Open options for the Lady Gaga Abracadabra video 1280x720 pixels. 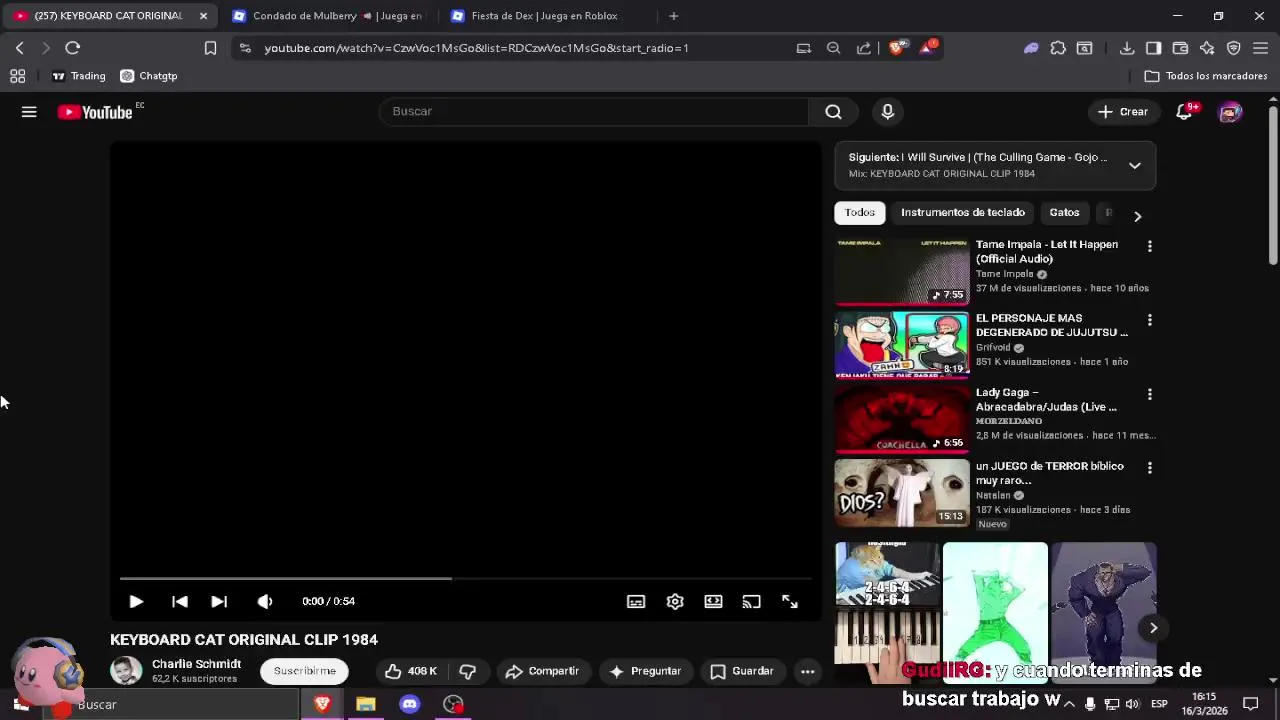[x=1149, y=394]
